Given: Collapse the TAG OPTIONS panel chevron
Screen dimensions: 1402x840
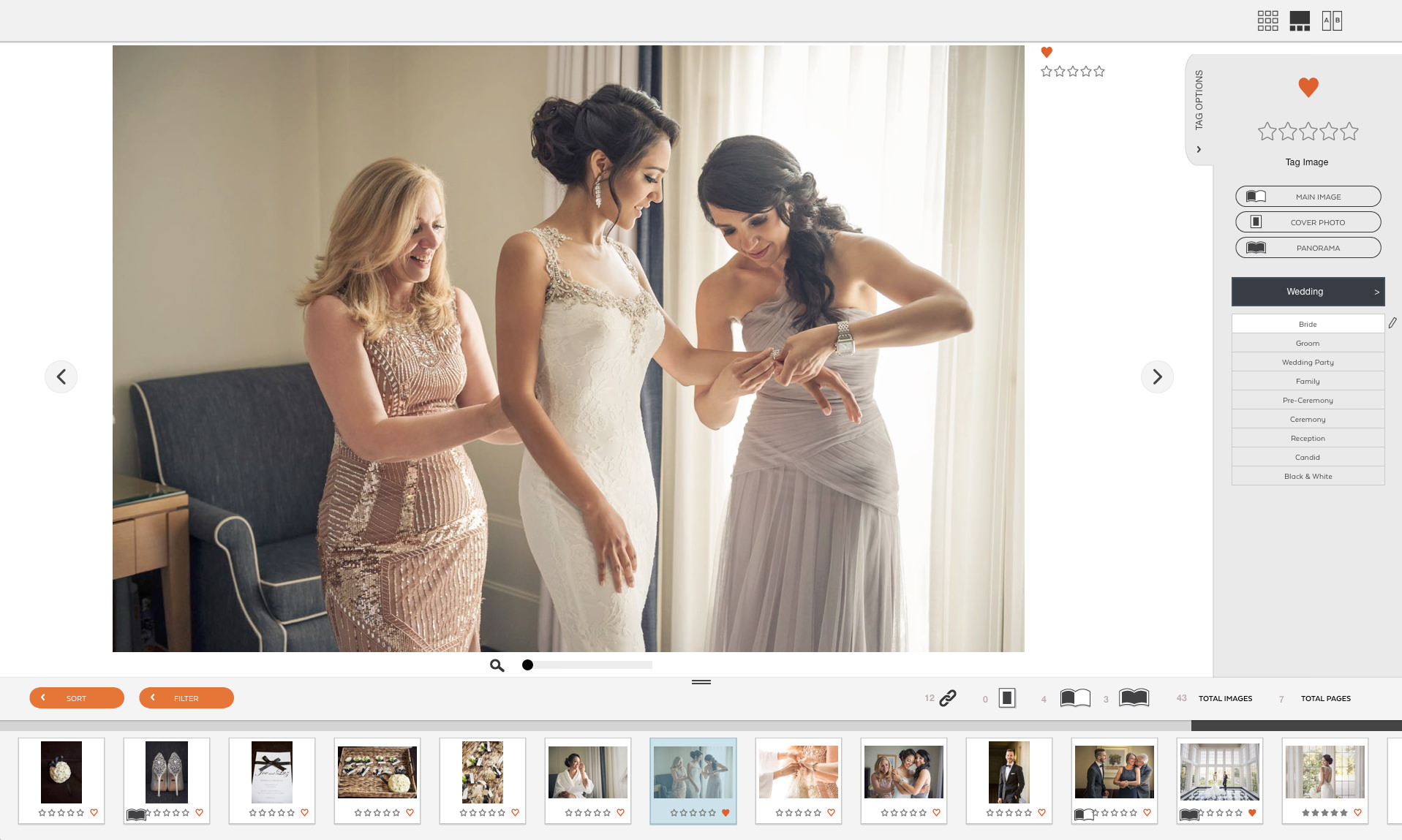Looking at the screenshot, I should coord(1199,149).
